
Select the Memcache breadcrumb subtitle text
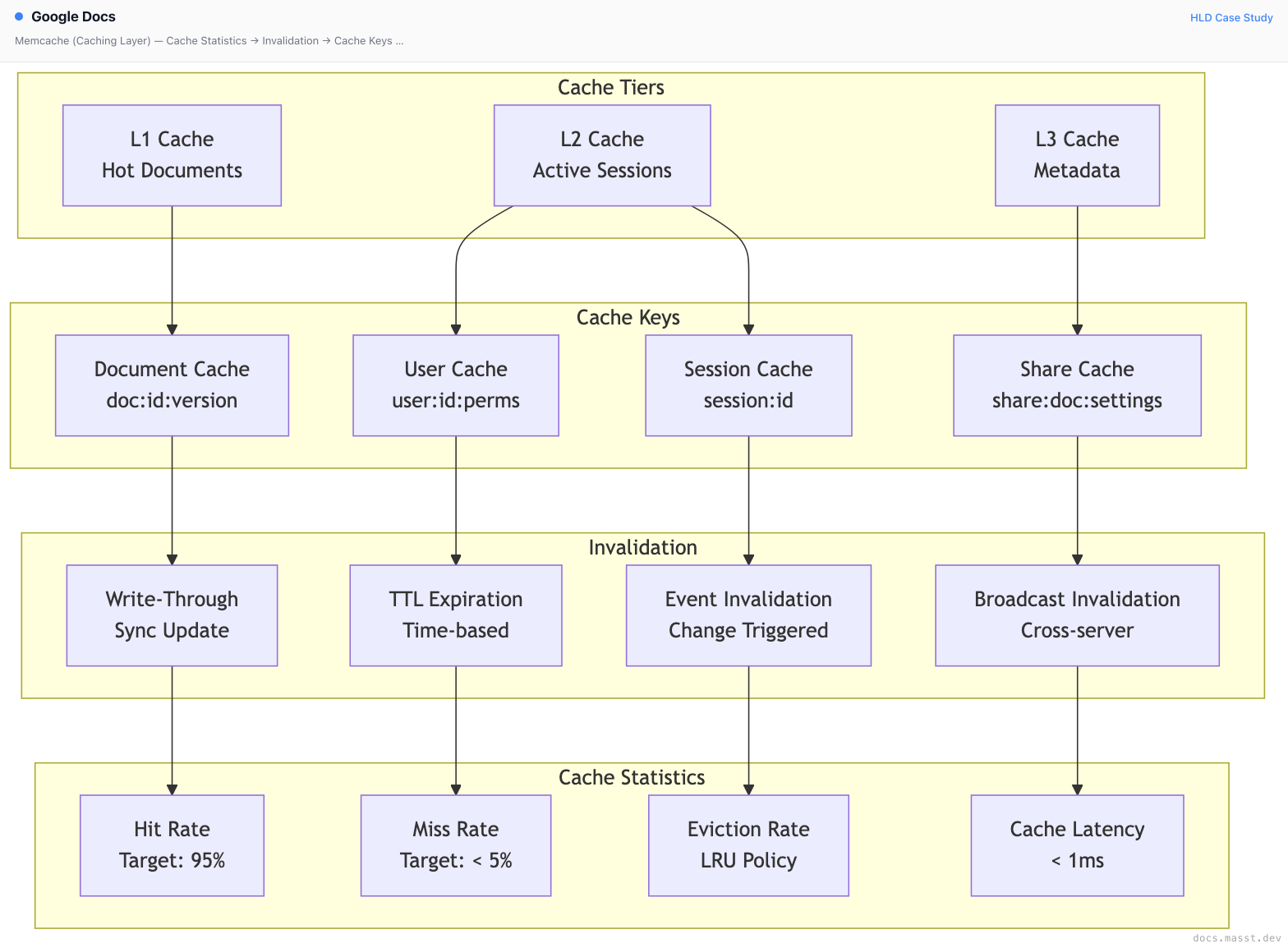tap(209, 40)
